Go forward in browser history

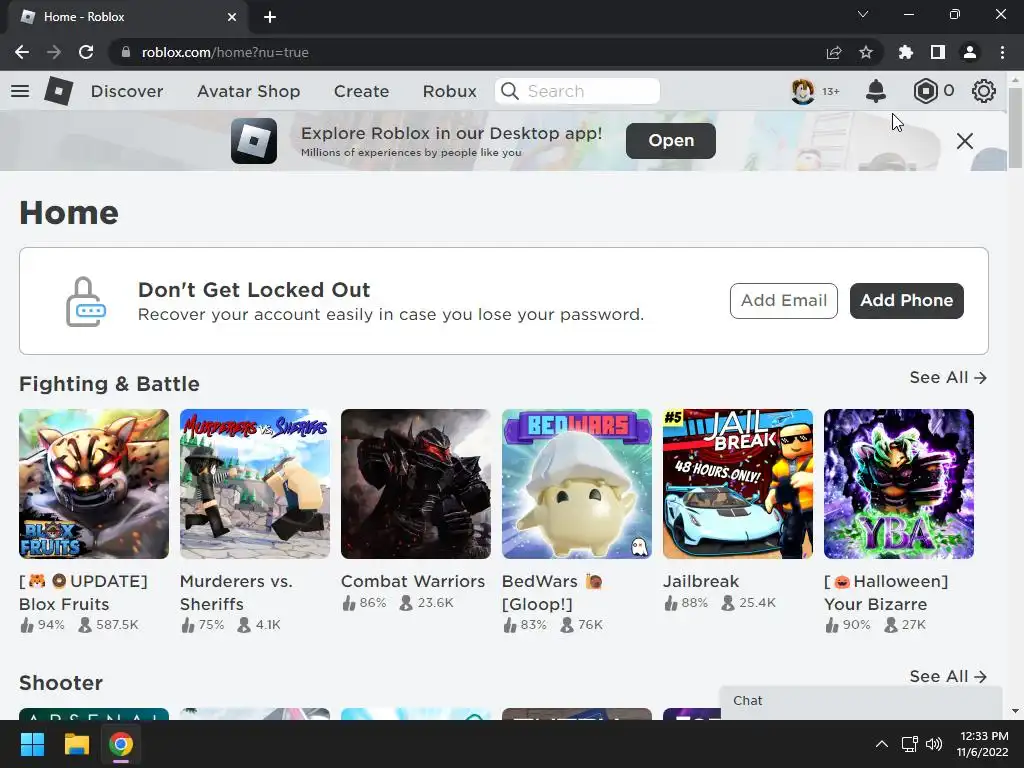54,52
